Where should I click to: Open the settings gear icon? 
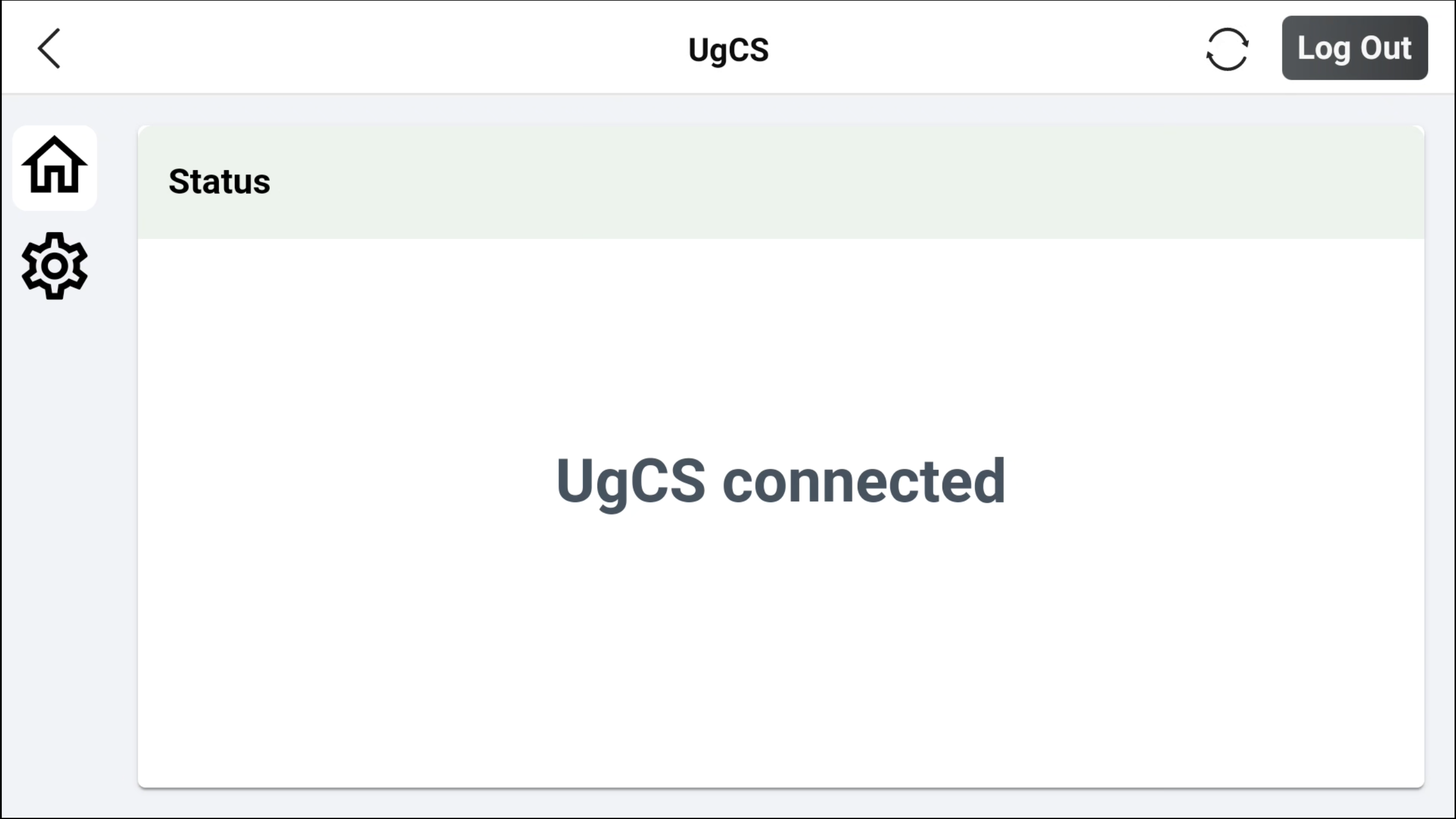click(55, 266)
